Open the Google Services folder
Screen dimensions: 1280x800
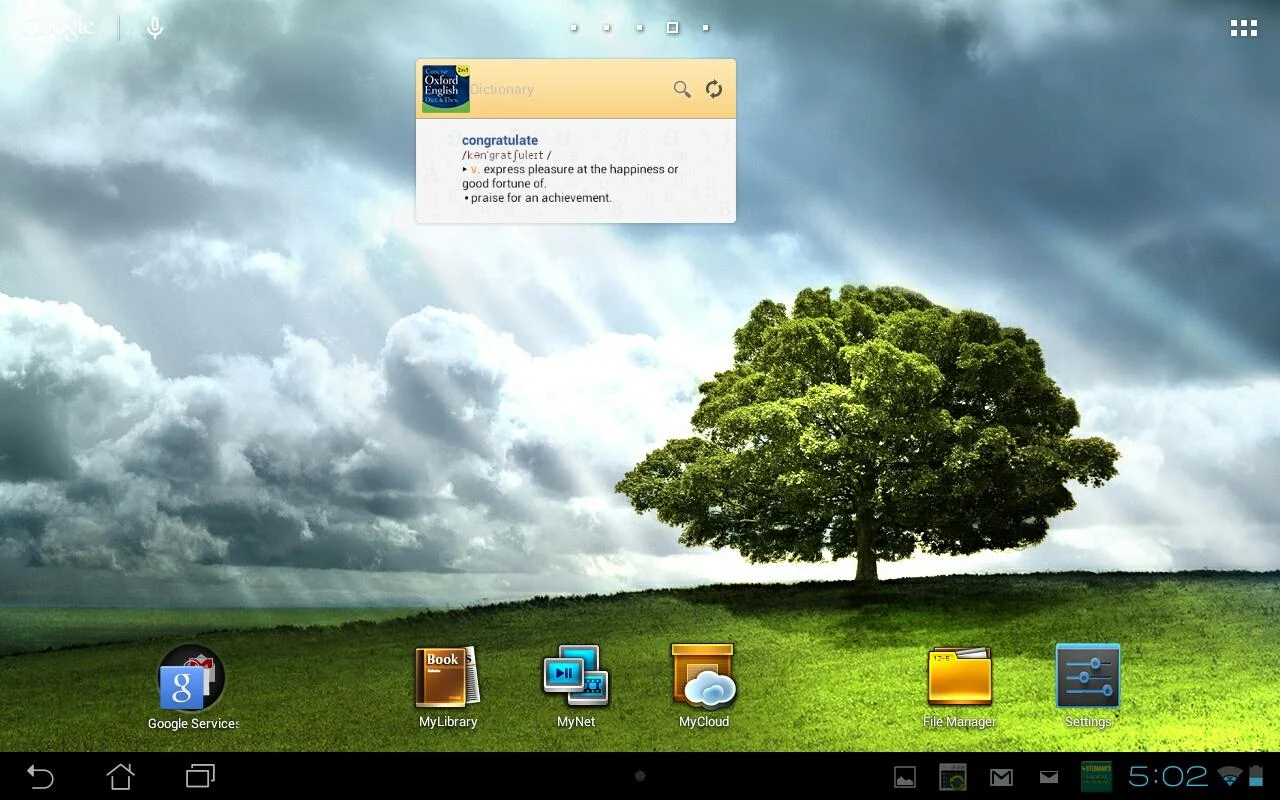pos(193,688)
